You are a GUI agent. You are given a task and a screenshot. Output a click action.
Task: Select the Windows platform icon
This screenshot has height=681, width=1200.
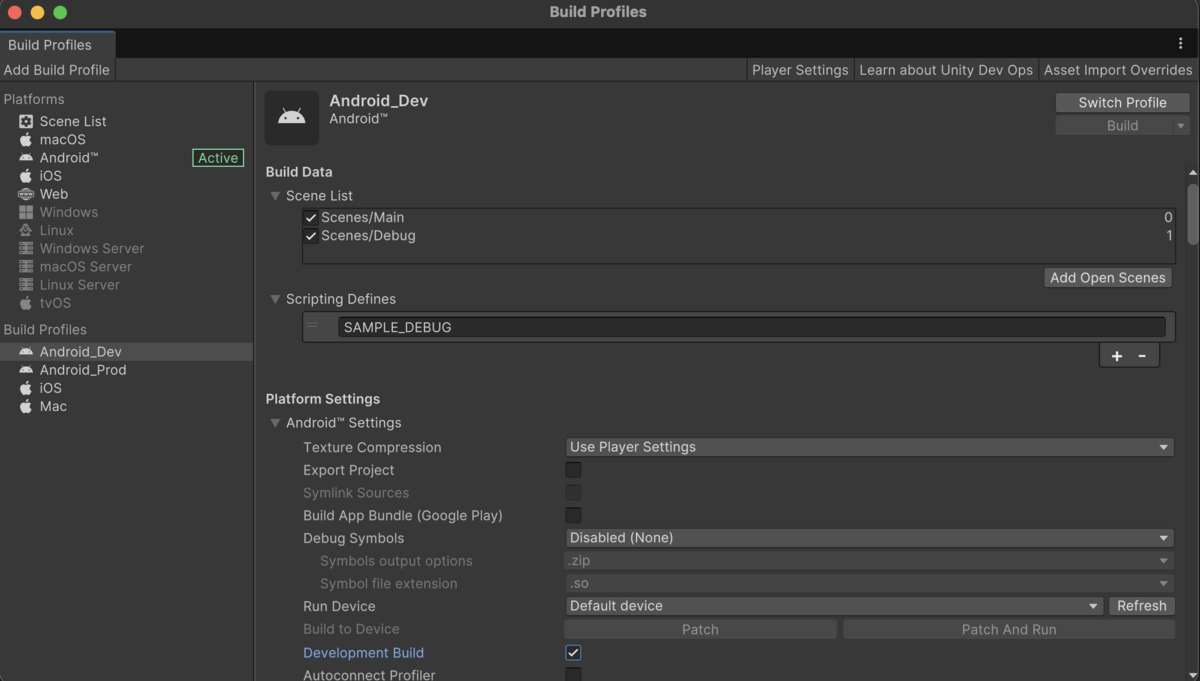point(26,212)
